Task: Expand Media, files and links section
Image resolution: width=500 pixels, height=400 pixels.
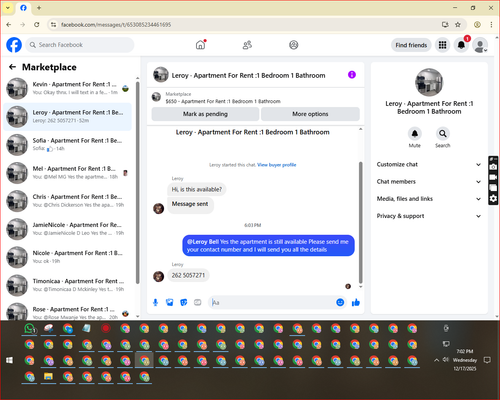Action: pos(429,199)
